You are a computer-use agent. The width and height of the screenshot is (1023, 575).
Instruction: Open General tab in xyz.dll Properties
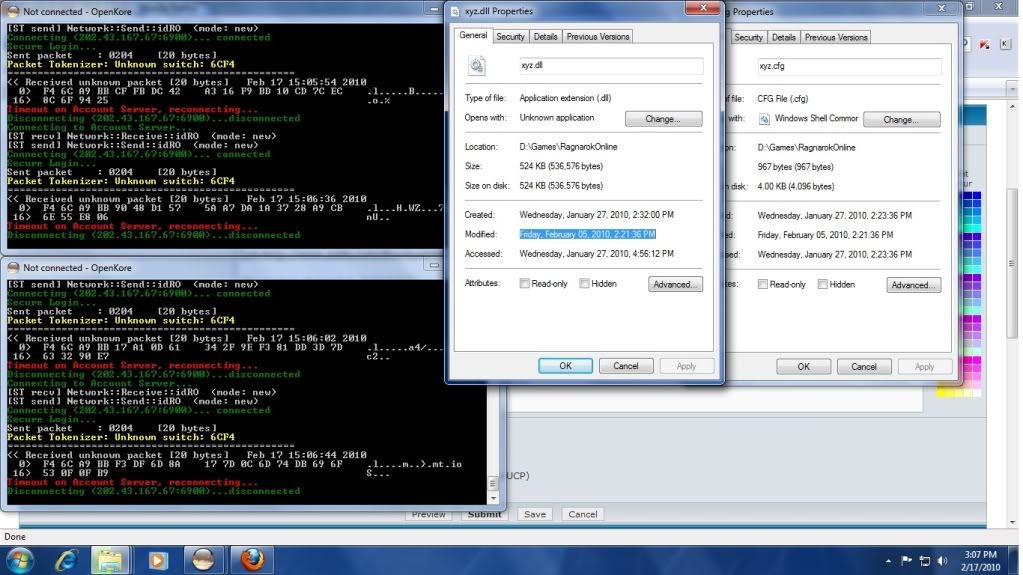(473, 35)
